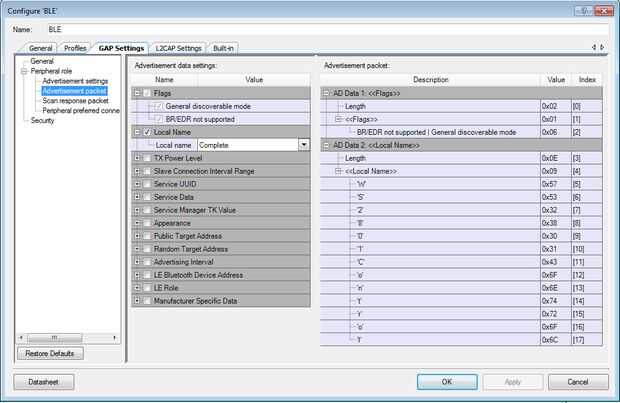
Task: Click the tab scroll left arrow
Action: tap(594, 47)
